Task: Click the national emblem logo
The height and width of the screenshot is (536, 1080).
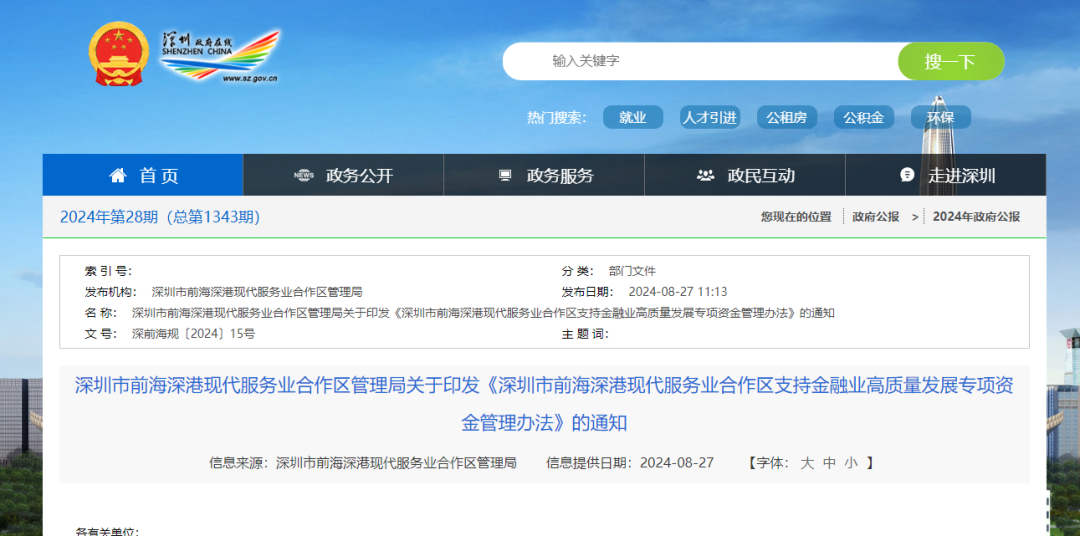Action: tap(118, 54)
